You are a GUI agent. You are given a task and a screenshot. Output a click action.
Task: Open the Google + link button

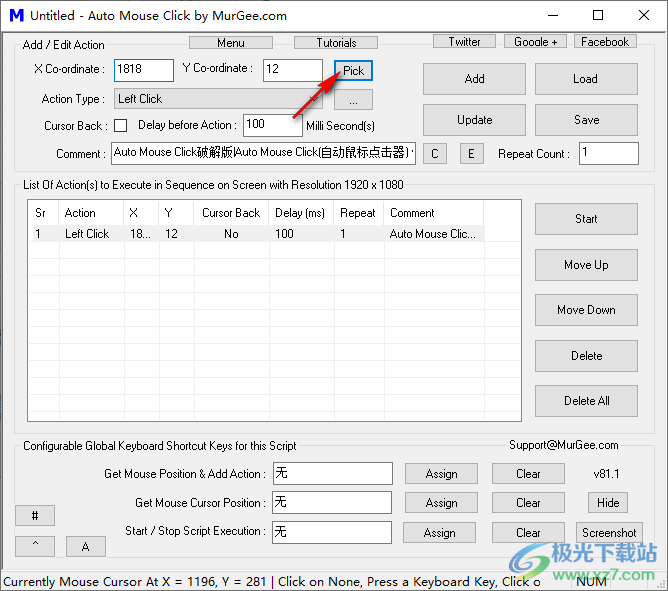point(536,42)
